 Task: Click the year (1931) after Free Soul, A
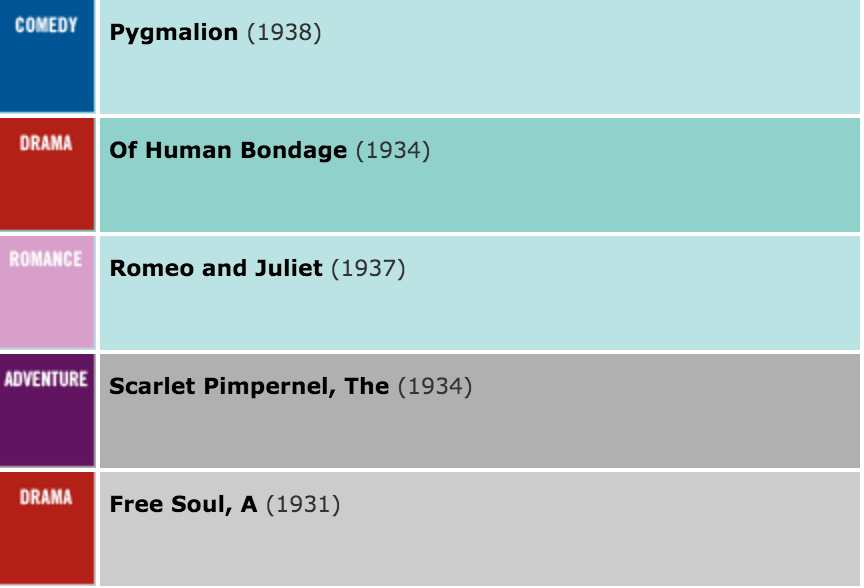(303, 505)
